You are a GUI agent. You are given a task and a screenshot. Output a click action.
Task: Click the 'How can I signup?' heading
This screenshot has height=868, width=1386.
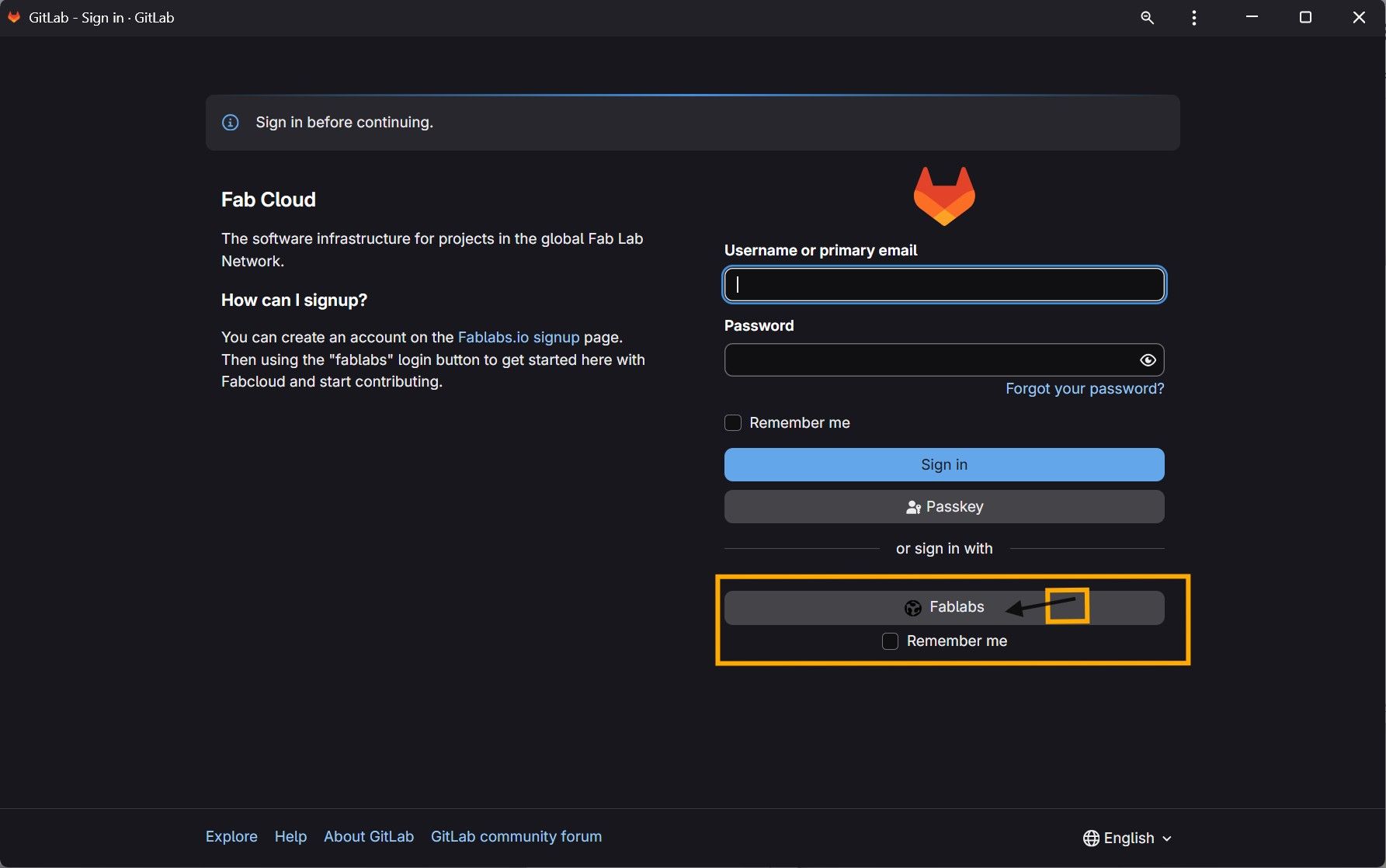click(294, 300)
